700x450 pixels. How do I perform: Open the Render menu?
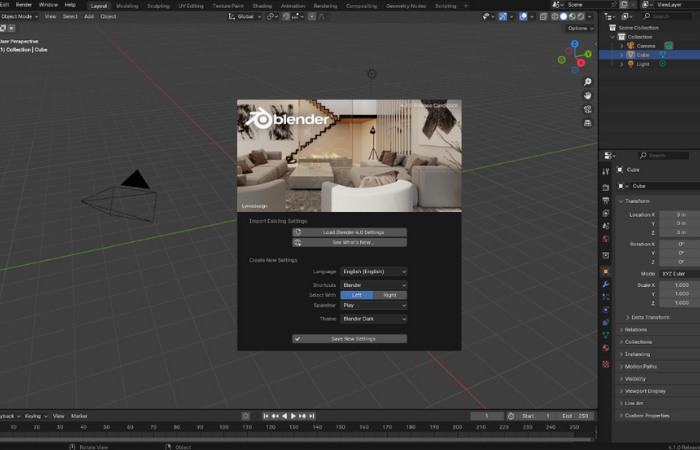[24, 5]
